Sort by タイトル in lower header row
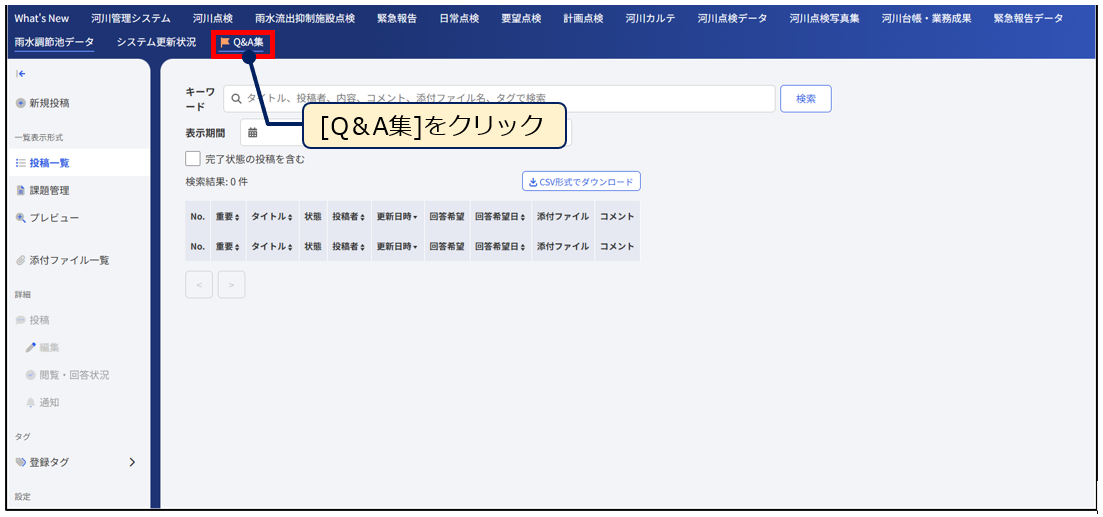 pos(272,247)
